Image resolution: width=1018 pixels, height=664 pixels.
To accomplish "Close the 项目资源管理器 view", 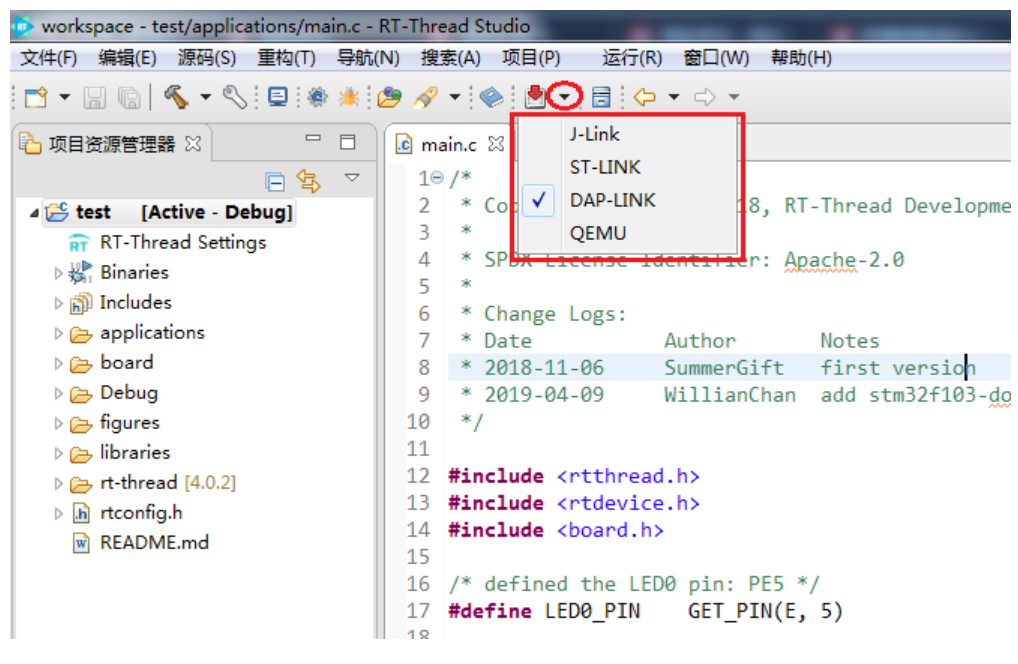I will [193, 143].
